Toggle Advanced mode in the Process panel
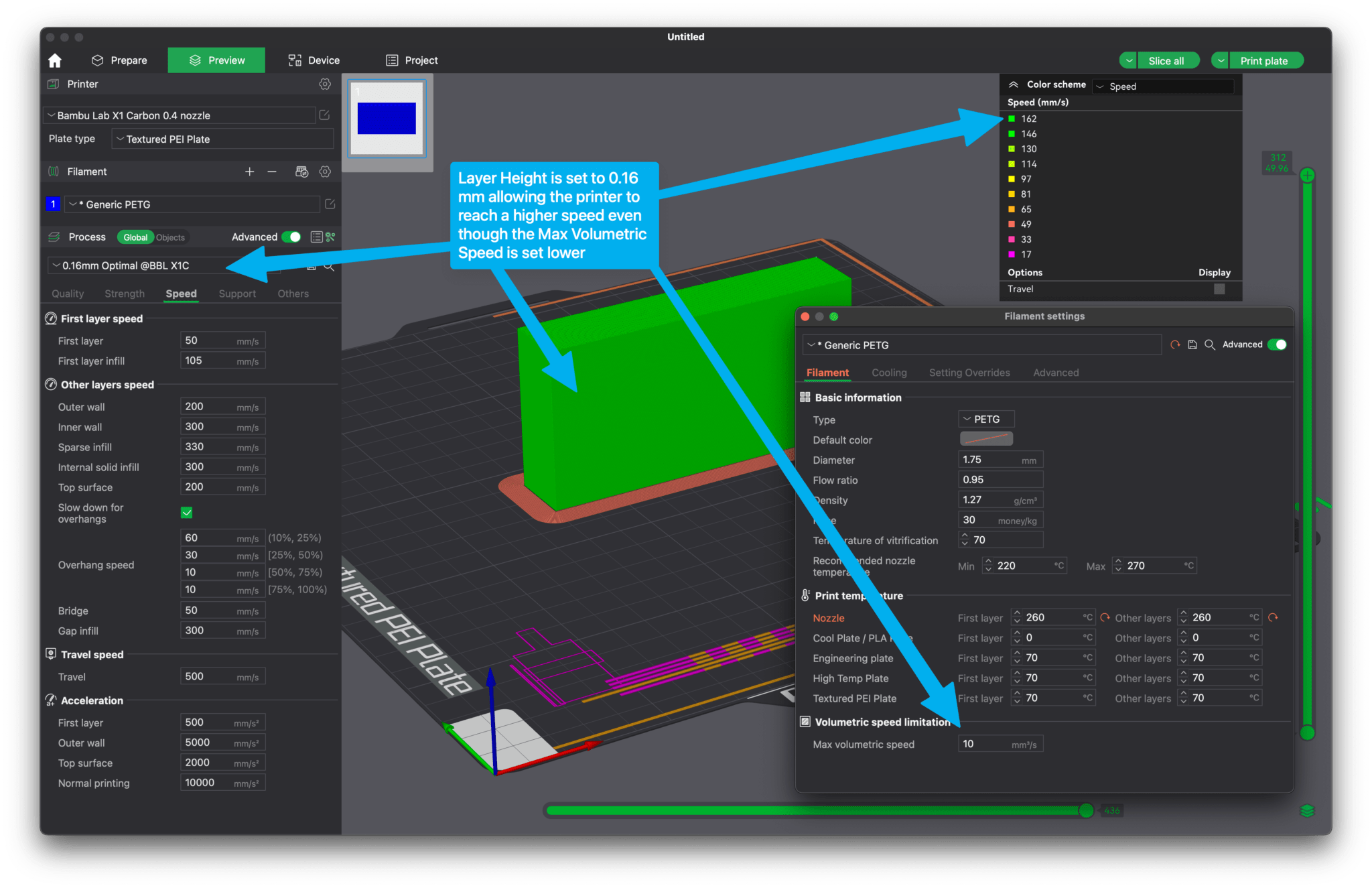 pyautogui.click(x=292, y=237)
